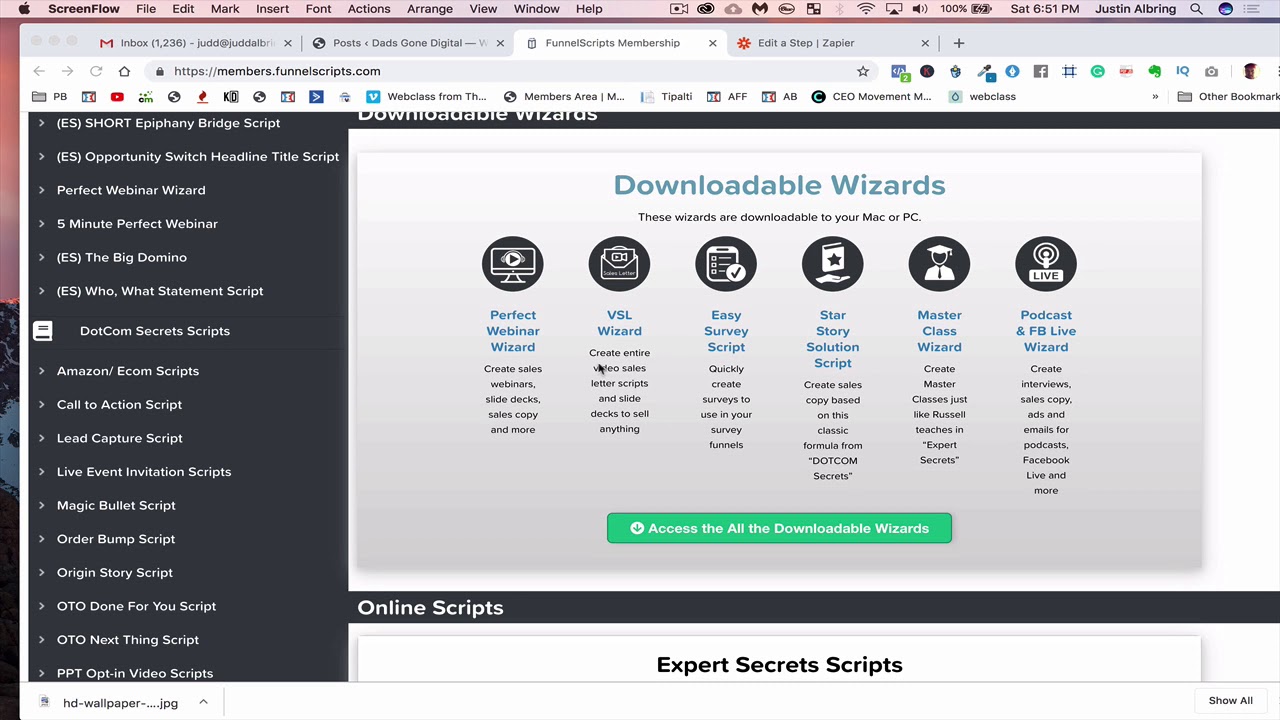This screenshot has width=1280, height=720.
Task: Open Magic Bullet Script in sidebar
Action: click(x=116, y=506)
